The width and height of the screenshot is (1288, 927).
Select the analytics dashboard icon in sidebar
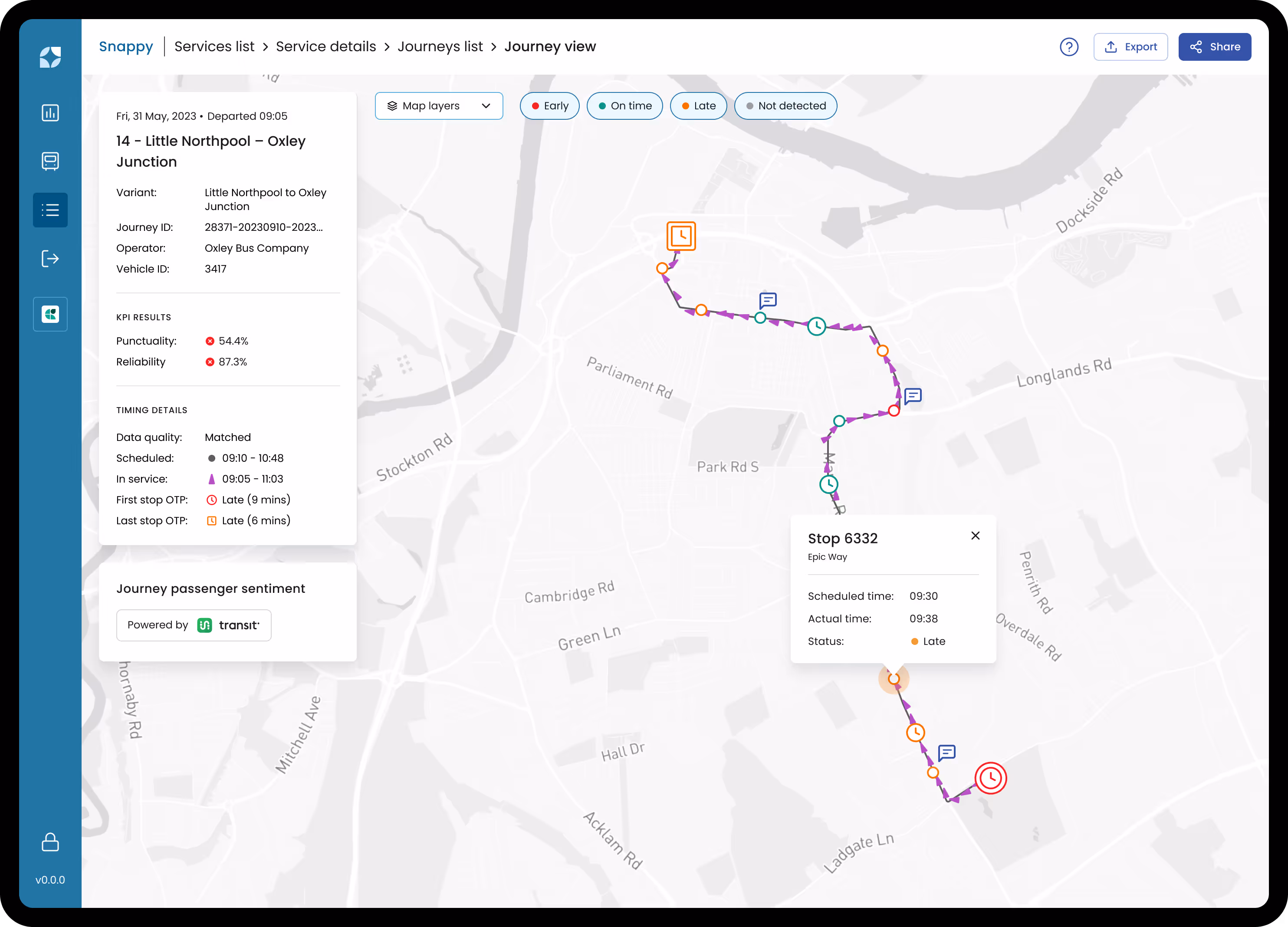click(50, 112)
